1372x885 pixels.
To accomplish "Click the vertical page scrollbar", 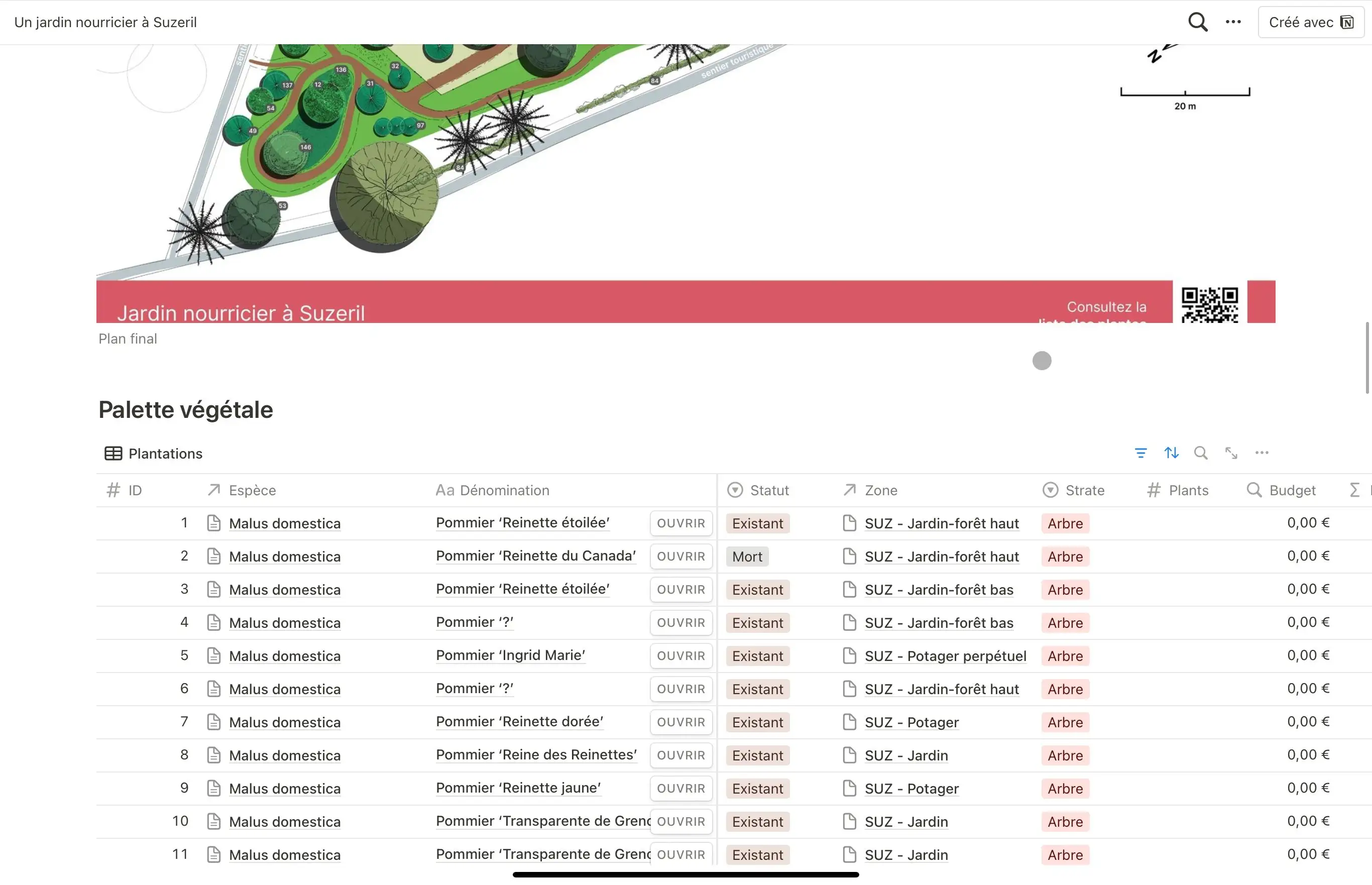I will point(1367,358).
